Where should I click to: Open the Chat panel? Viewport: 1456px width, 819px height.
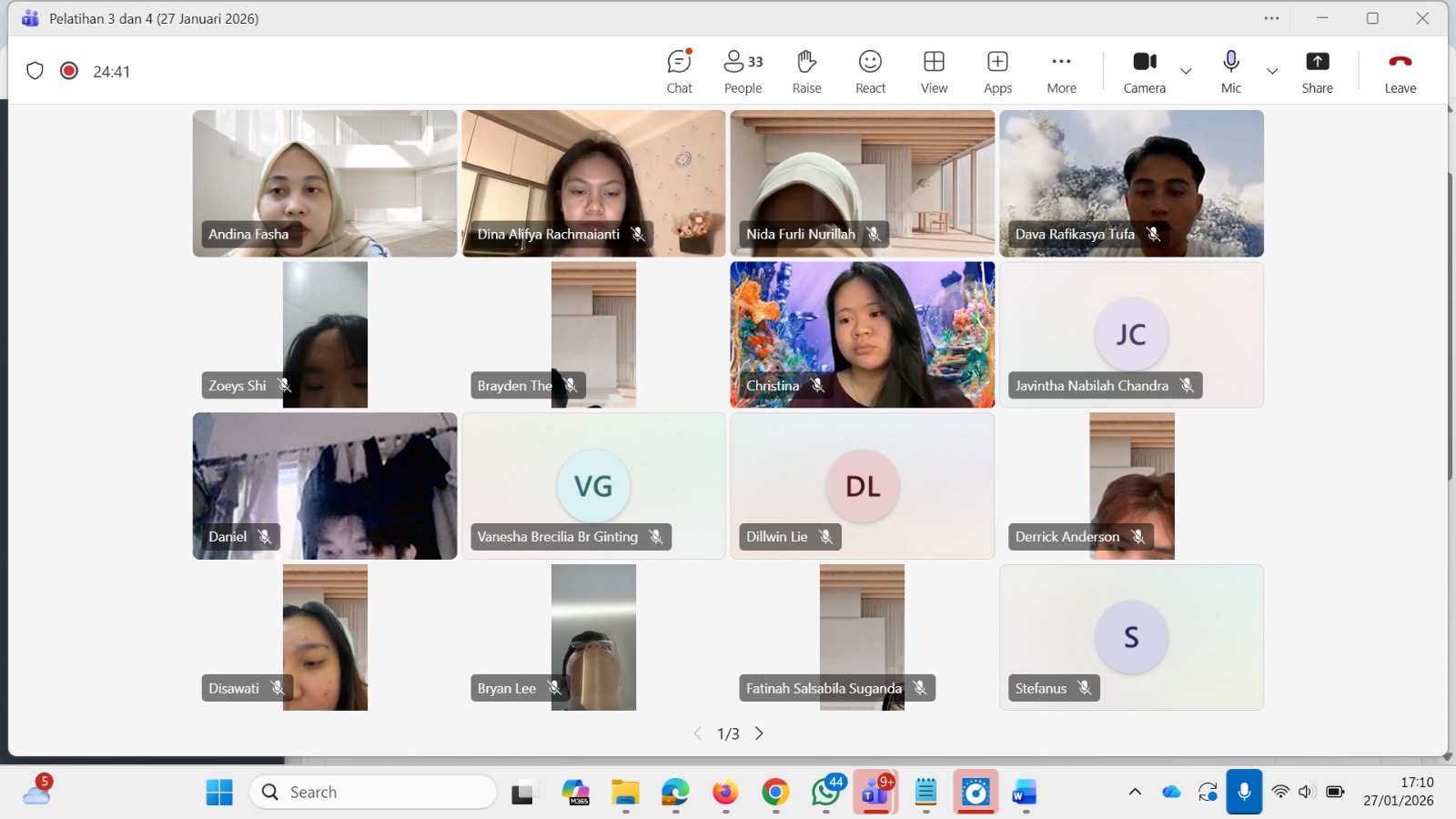coord(679,71)
